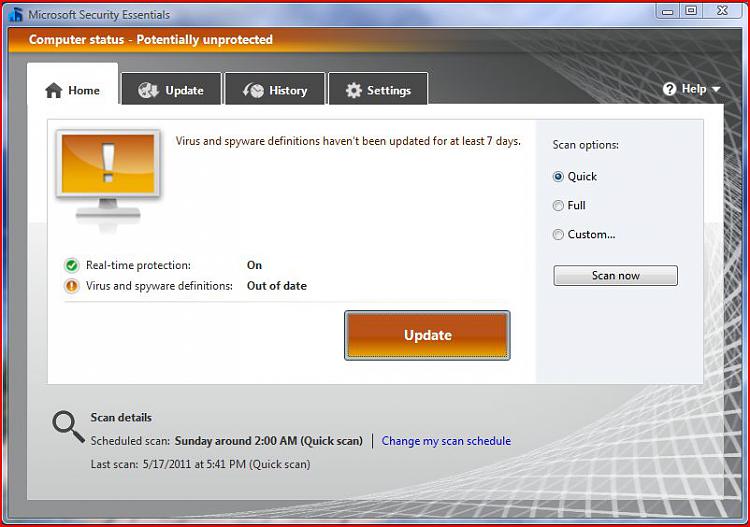Switch to the Update tab
The width and height of the screenshot is (750, 527).
[172, 89]
